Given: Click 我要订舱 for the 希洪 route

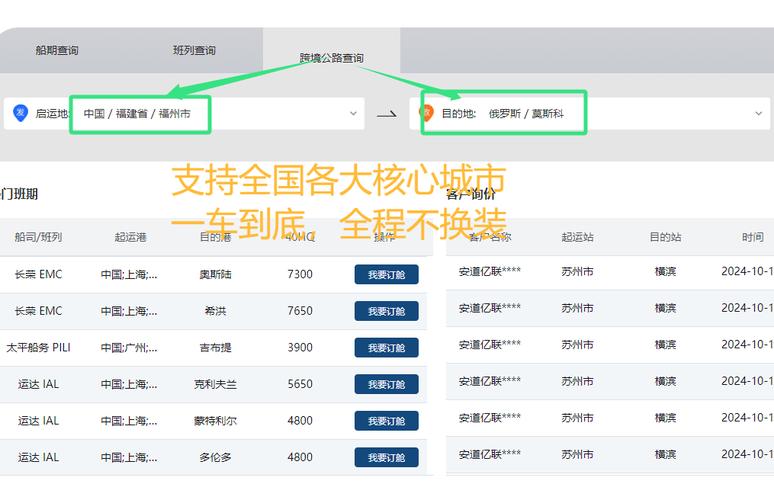Looking at the screenshot, I should tap(386, 311).
